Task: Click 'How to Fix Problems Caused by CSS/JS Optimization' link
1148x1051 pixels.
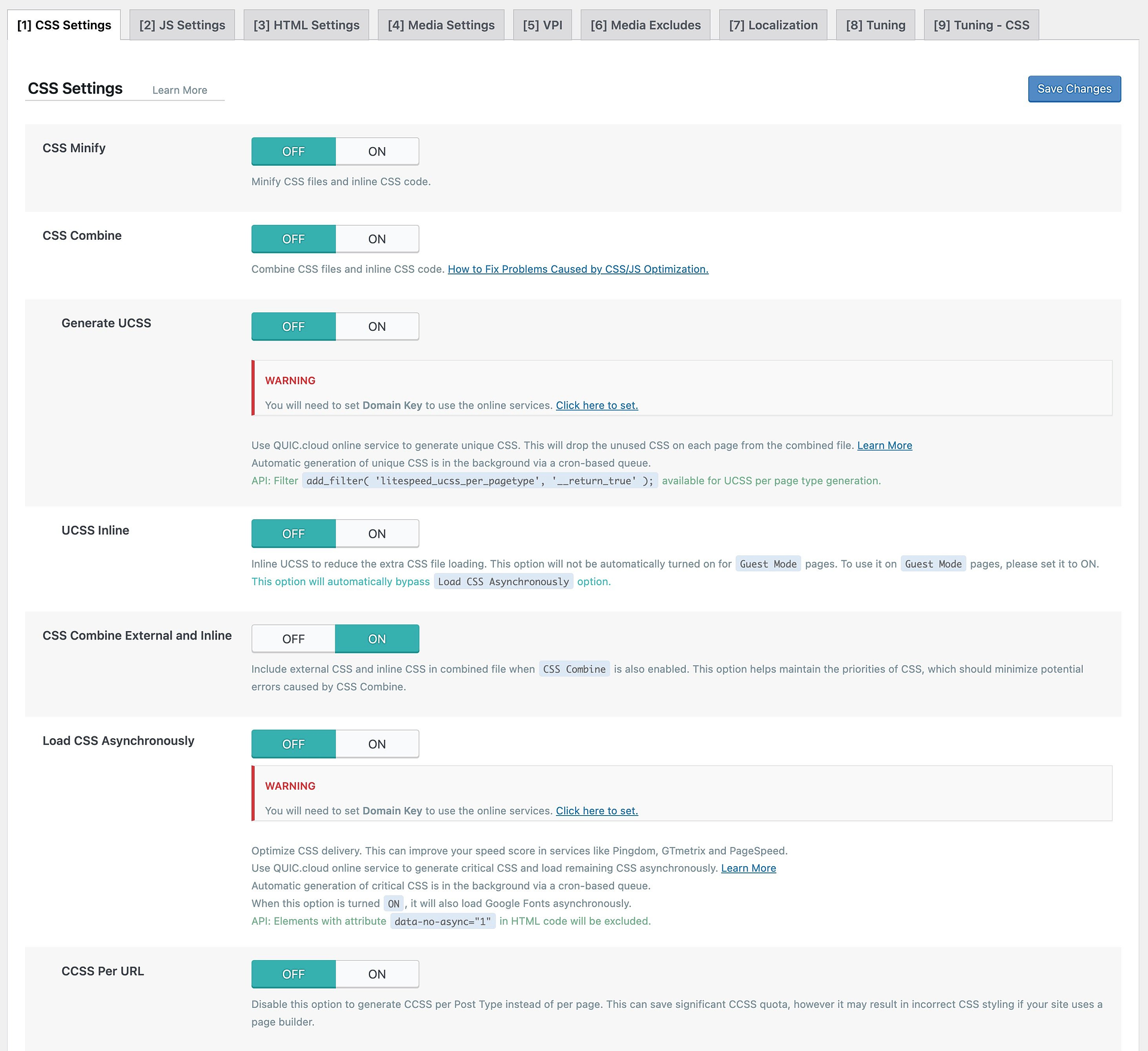Action: pos(577,269)
